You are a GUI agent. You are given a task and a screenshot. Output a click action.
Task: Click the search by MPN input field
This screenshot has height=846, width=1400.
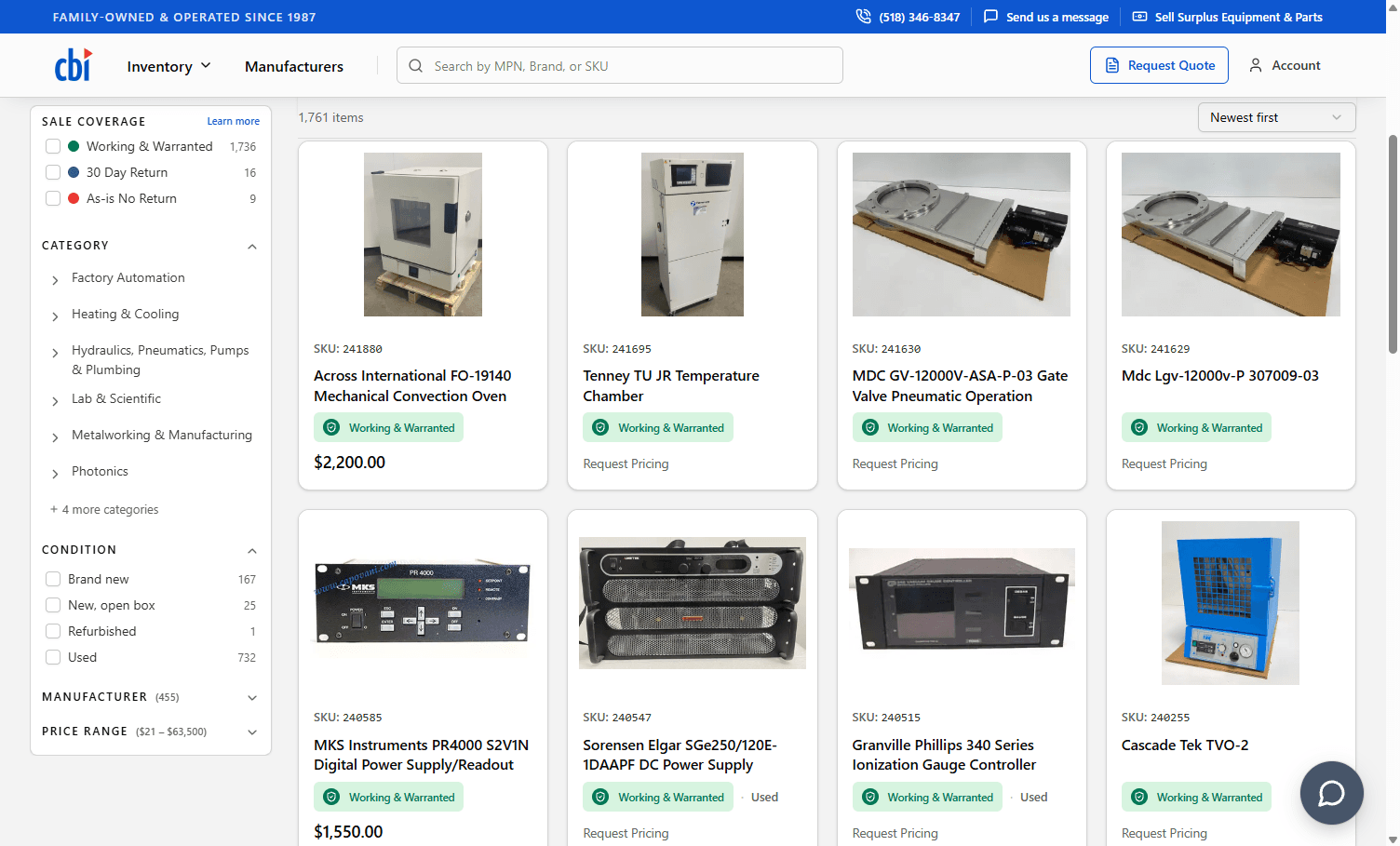pyautogui.click(x=620, y=65)
